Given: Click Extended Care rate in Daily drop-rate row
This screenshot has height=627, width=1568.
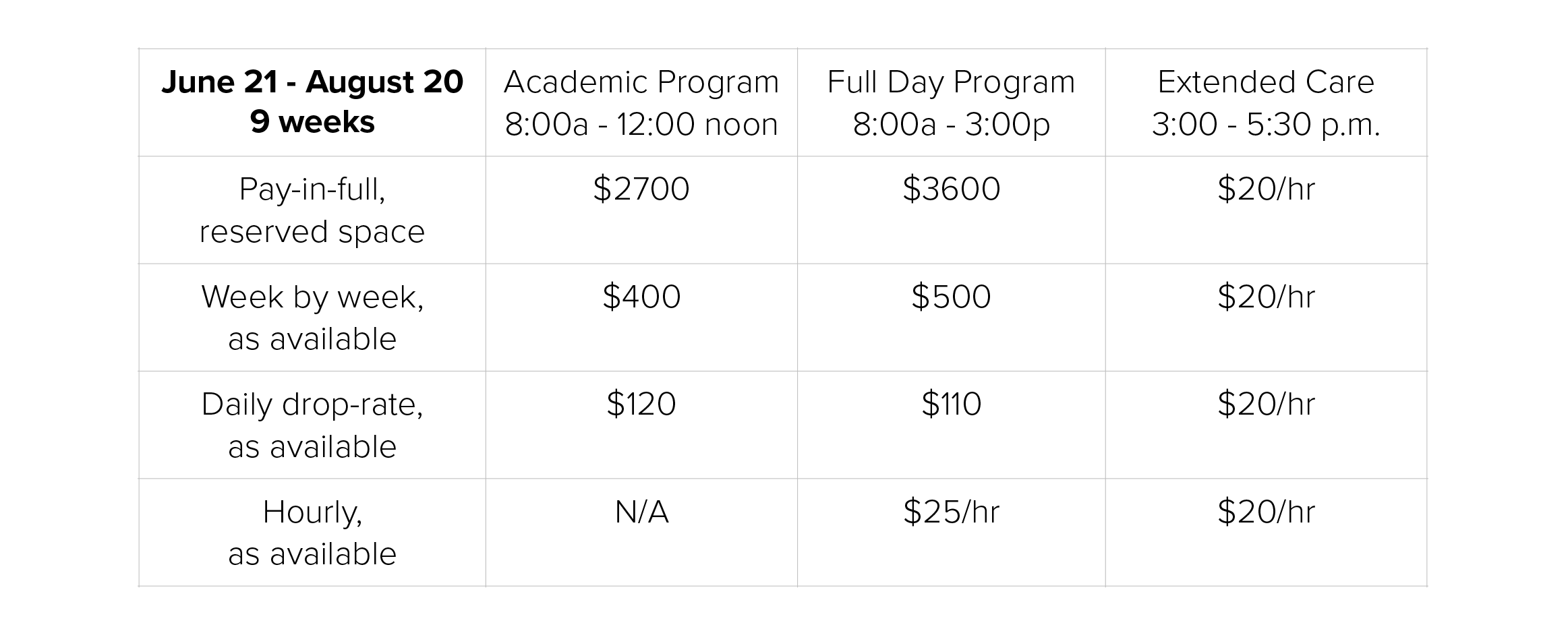Looking at the screenshot, I should point(1266,405).
